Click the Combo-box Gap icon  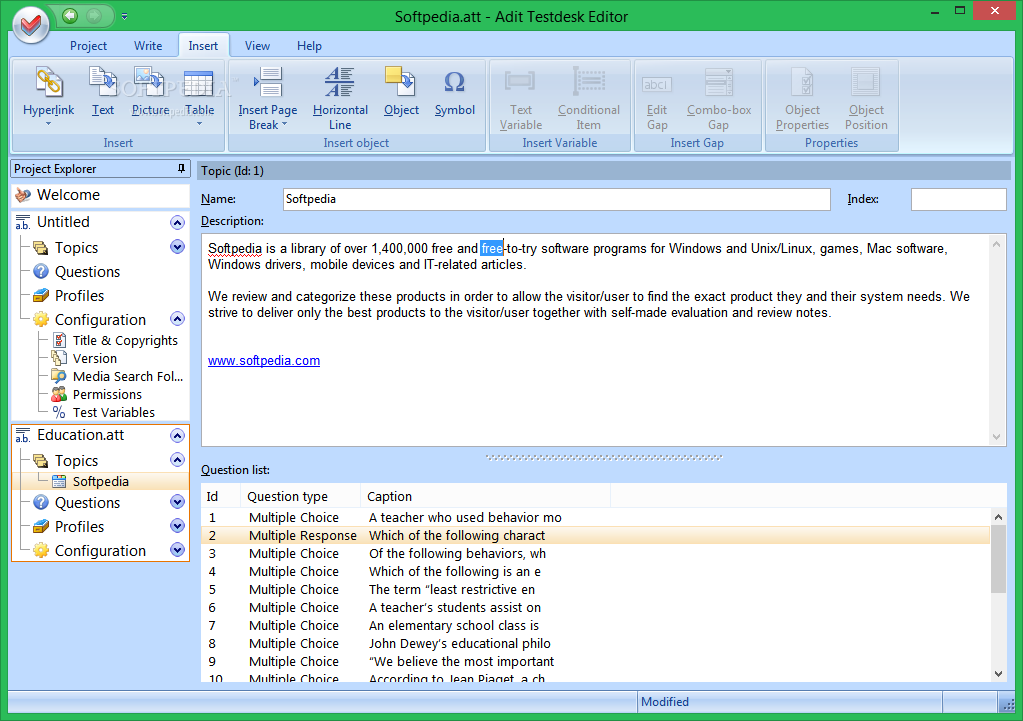[x=718, y=82]
